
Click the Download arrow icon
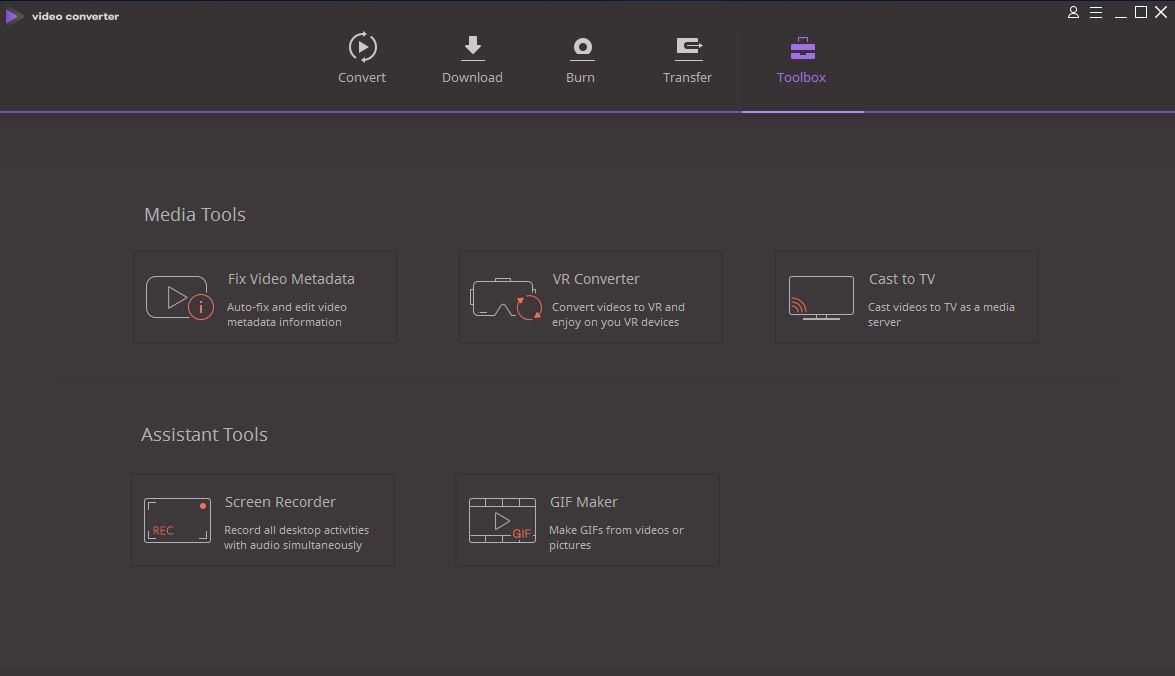pyautogui.click(x=473, y=47)
